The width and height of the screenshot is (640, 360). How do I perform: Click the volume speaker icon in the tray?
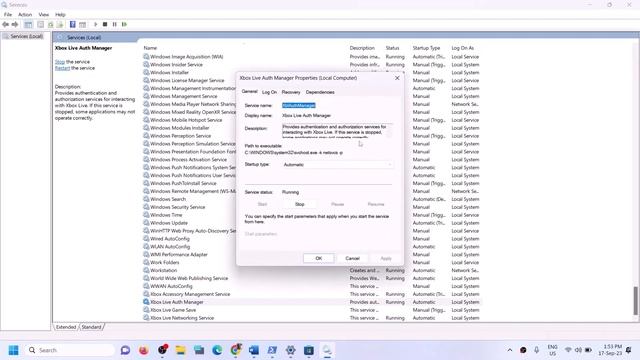(578, 350)
